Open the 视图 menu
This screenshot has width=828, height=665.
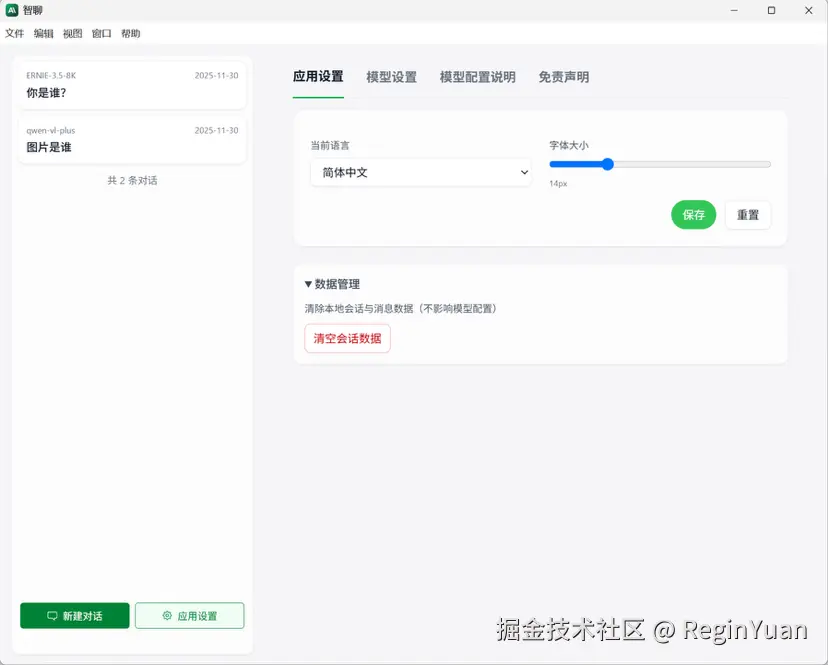point(72,33)
